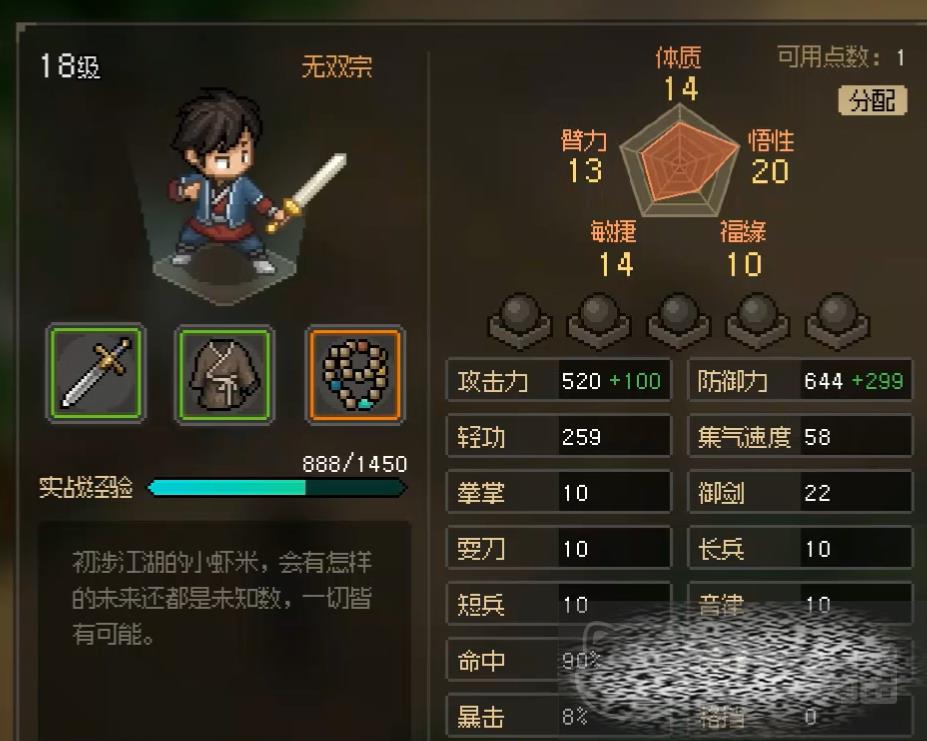Click the 分配 allocate points button

pos(873,101)
